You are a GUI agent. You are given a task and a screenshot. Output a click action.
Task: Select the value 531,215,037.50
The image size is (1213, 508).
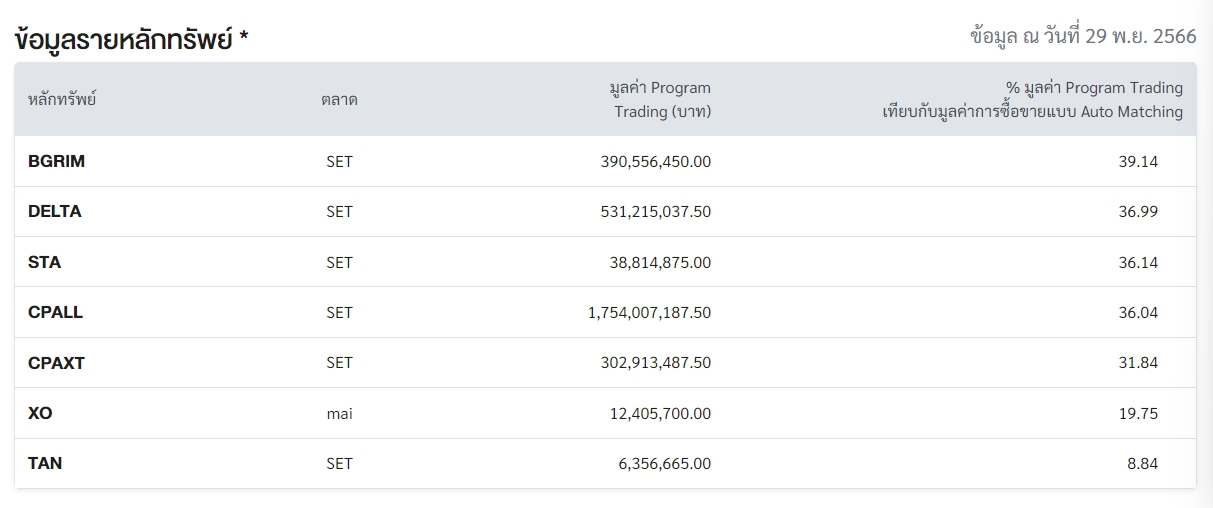click(656, 212)
